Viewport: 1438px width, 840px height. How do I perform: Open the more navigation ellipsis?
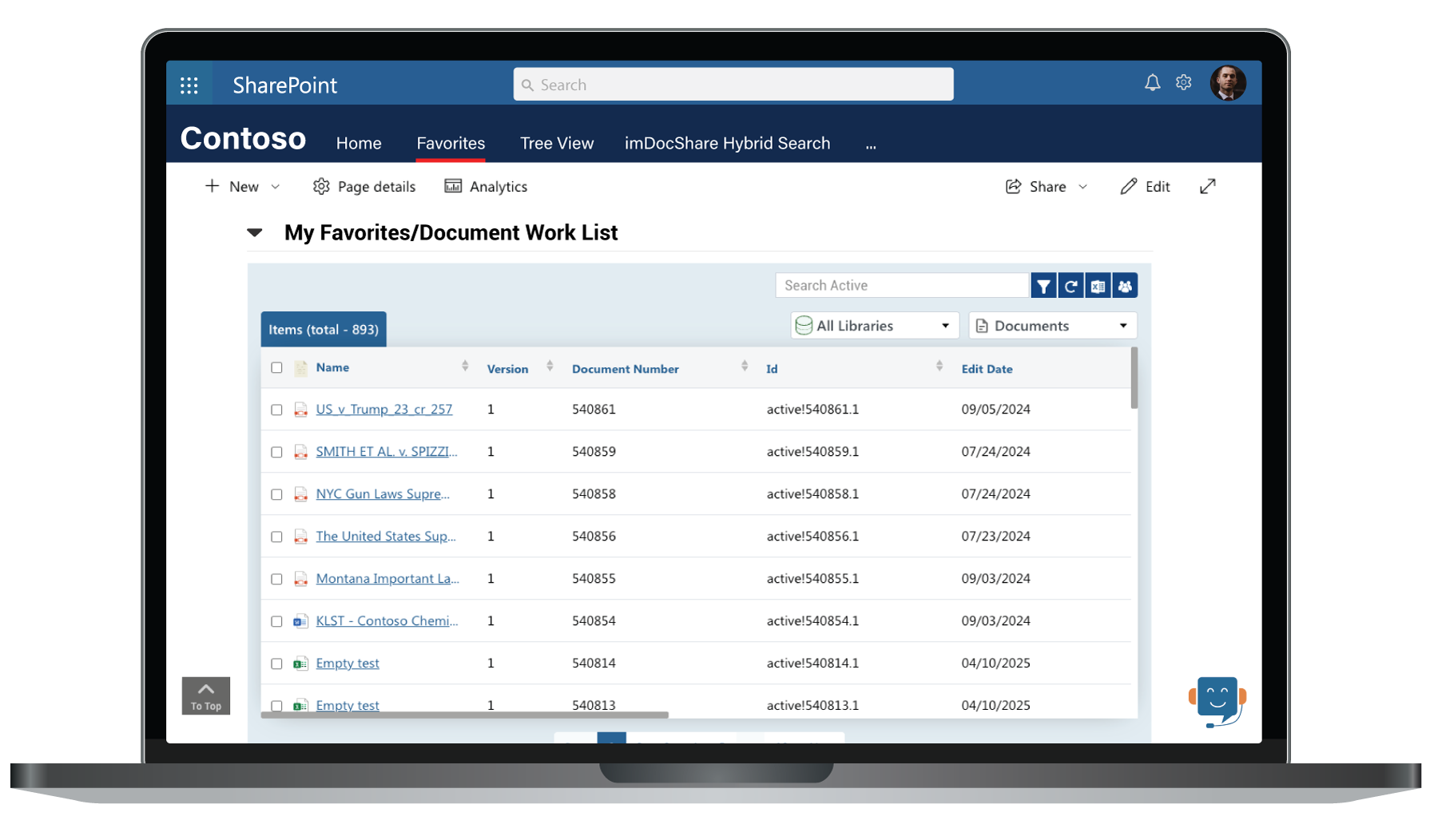coord(871,145)
